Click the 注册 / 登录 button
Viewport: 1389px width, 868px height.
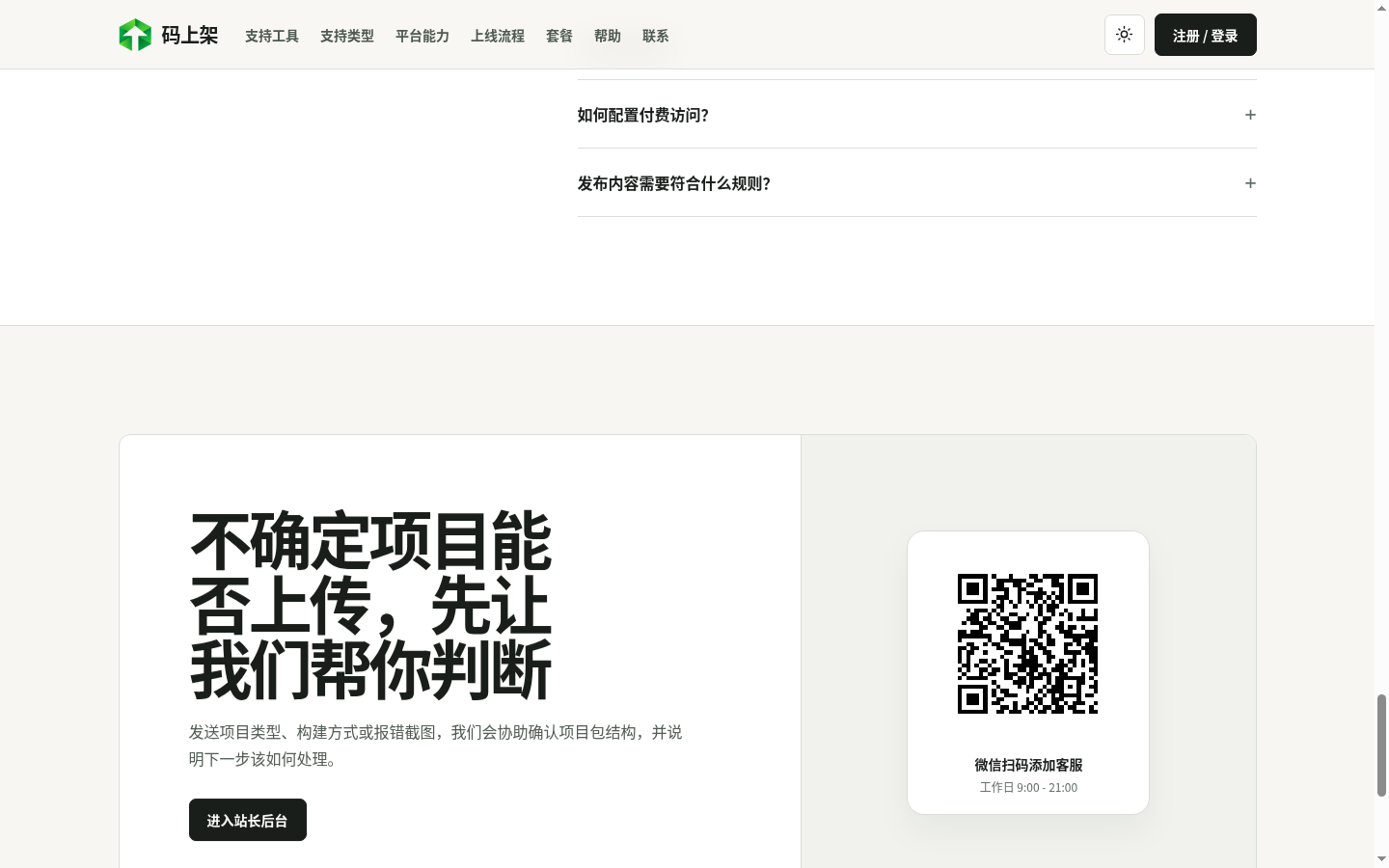click(1205, 35)
